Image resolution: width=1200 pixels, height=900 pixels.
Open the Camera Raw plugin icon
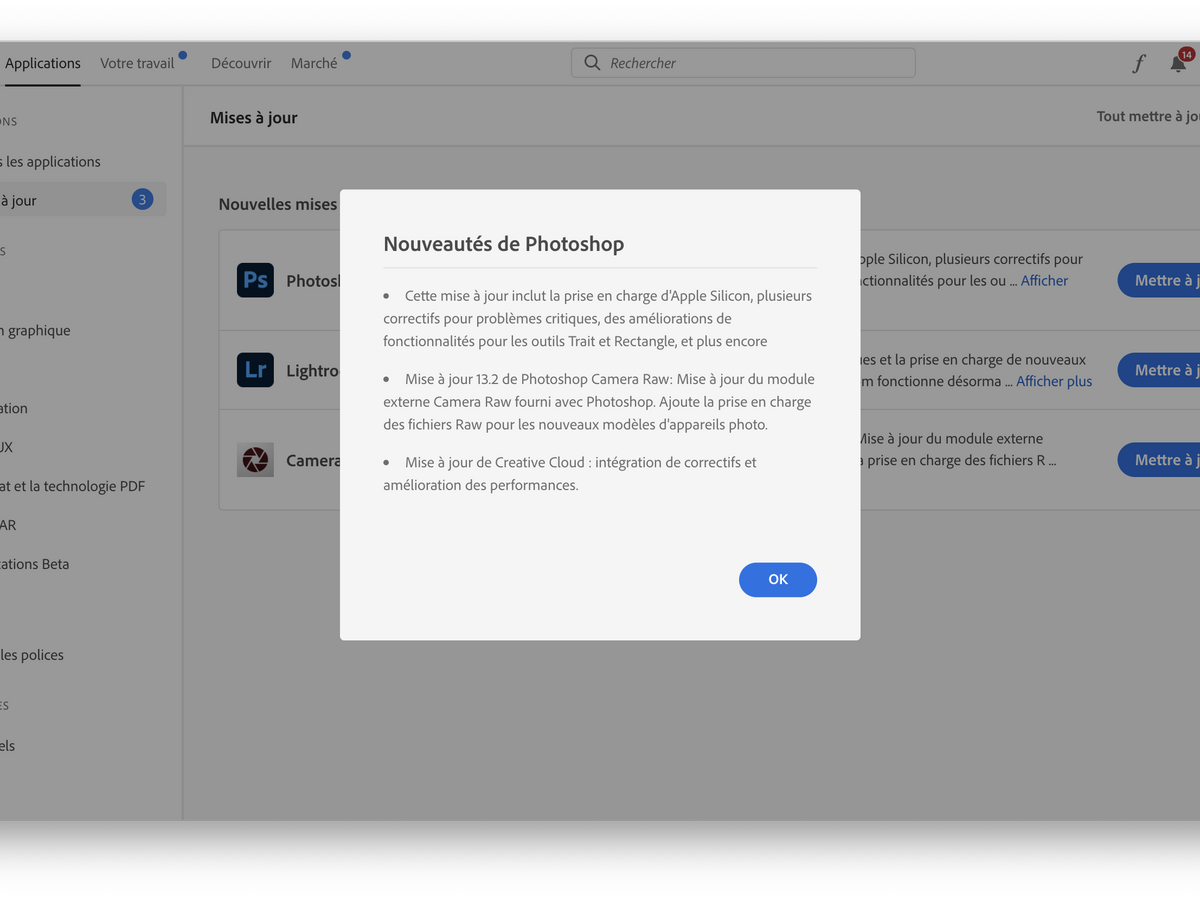click(x=255, y=460)
